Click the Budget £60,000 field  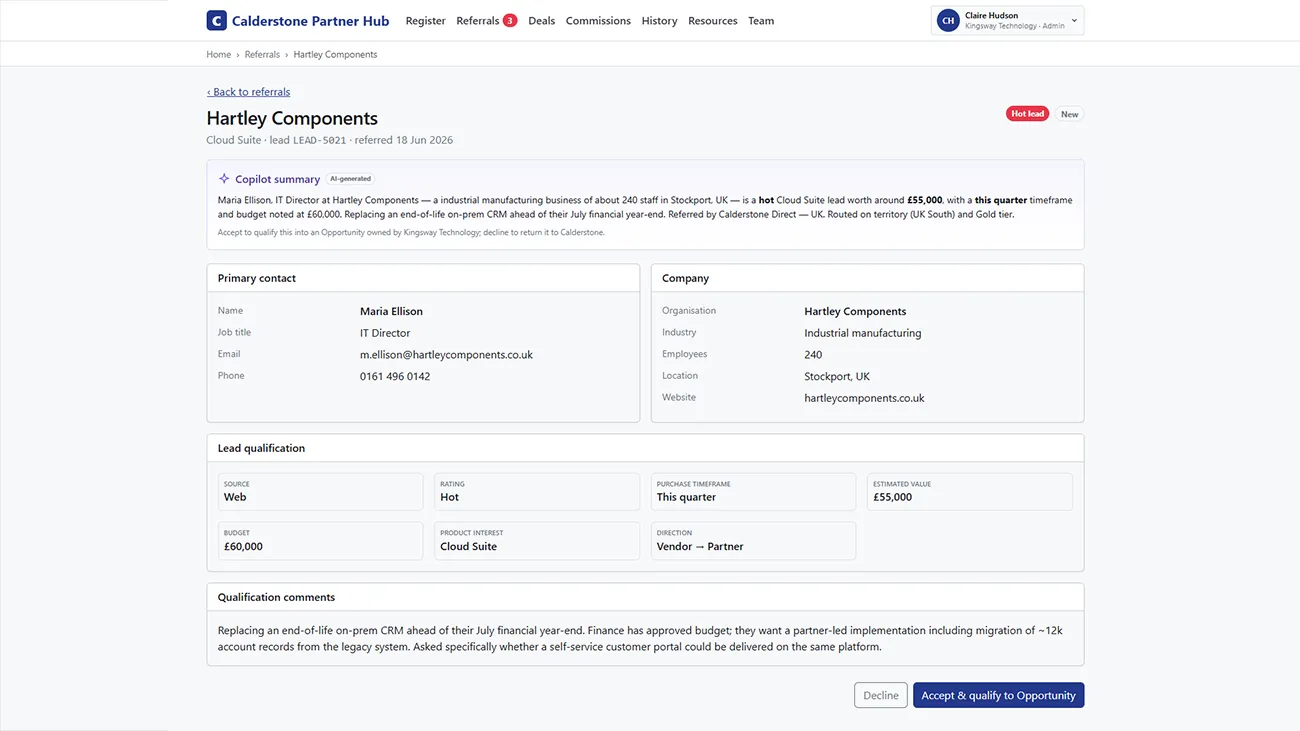coord(320,541)
